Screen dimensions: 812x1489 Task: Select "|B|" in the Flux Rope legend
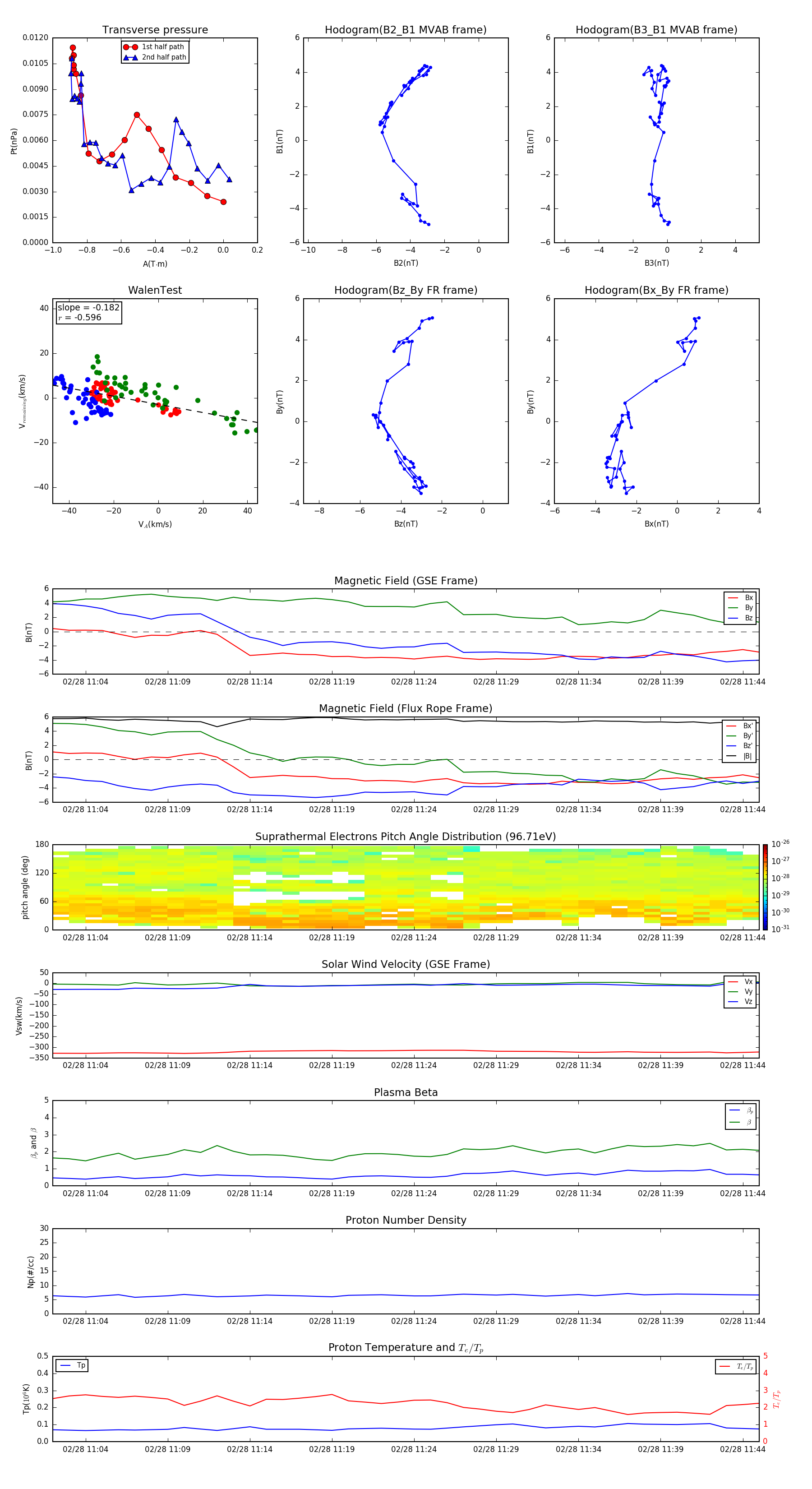(740, 756)
